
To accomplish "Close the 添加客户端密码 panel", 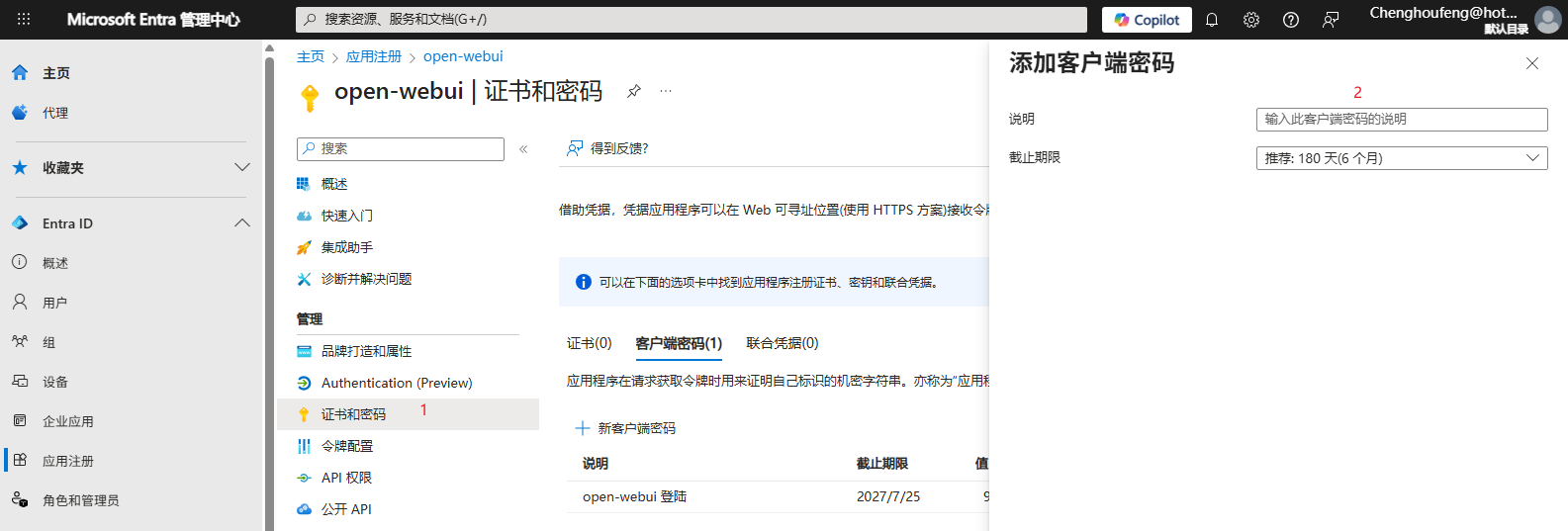I will 1531,63.
